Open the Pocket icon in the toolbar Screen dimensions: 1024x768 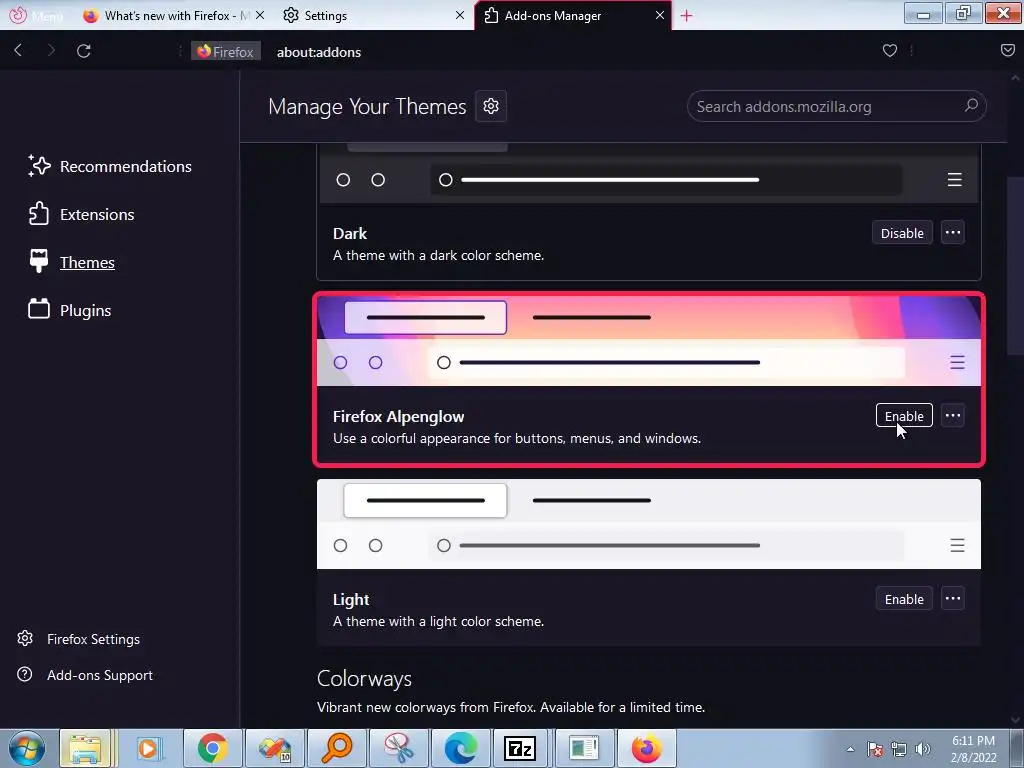(1008, 51)
